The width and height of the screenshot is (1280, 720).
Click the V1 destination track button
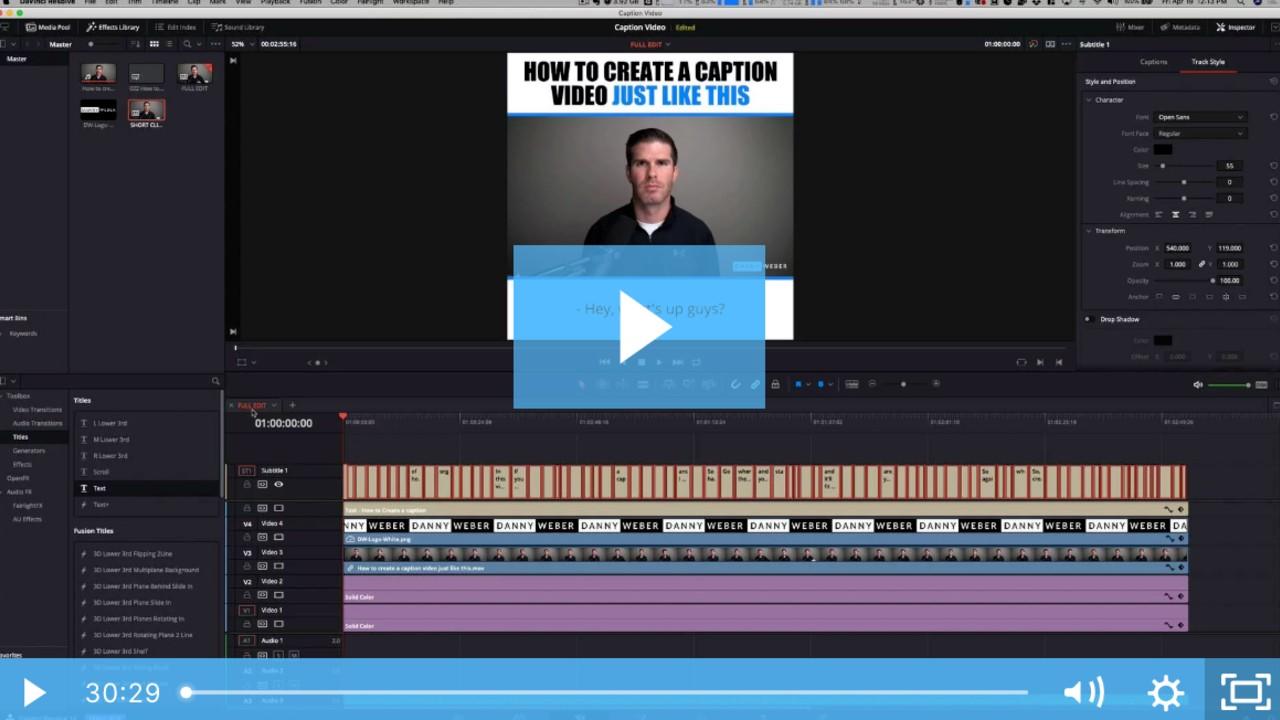[x=246, y=610]
